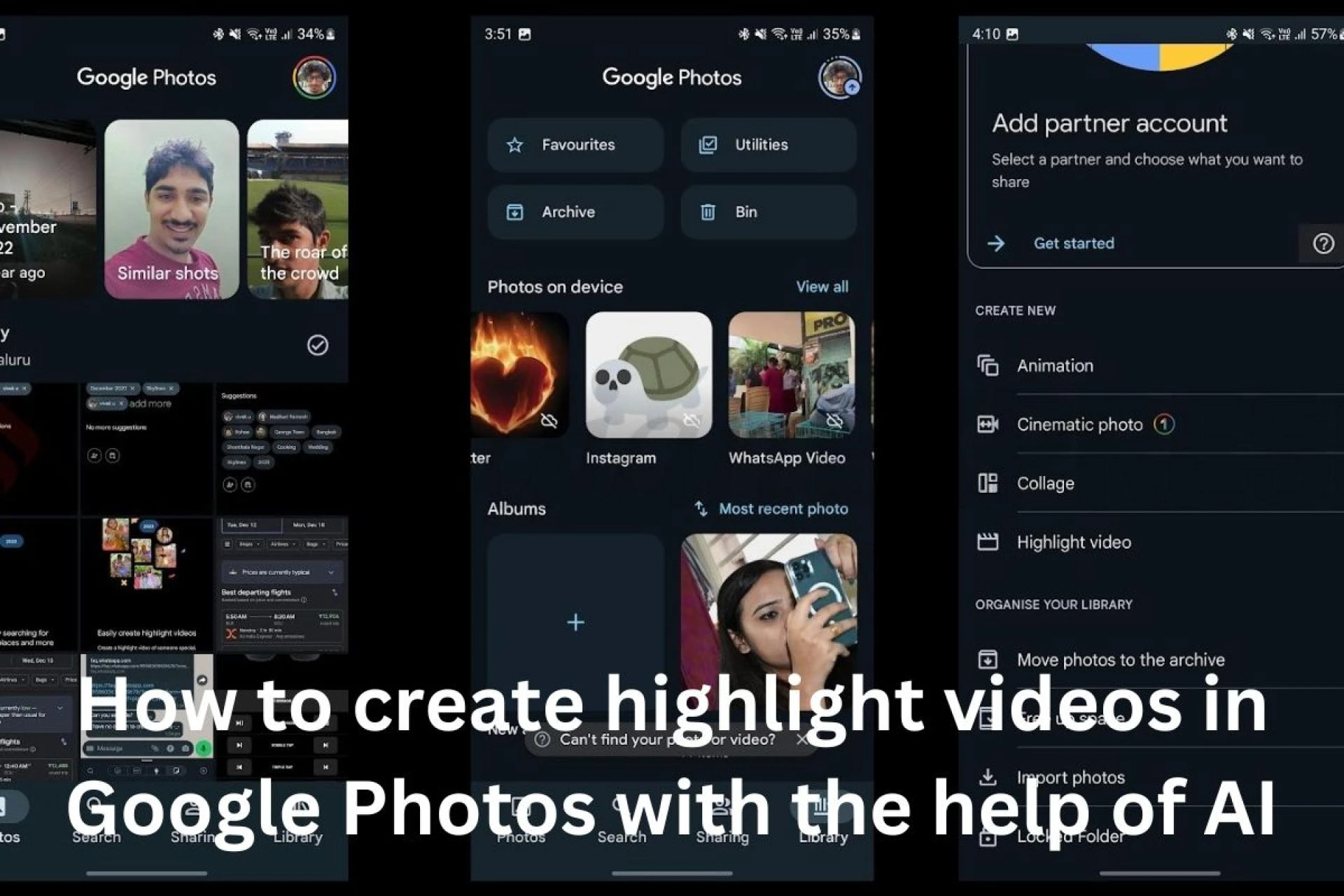1344x896 pixels.
Task: Tap Get started for partner account
Action: click(1073, 244)
